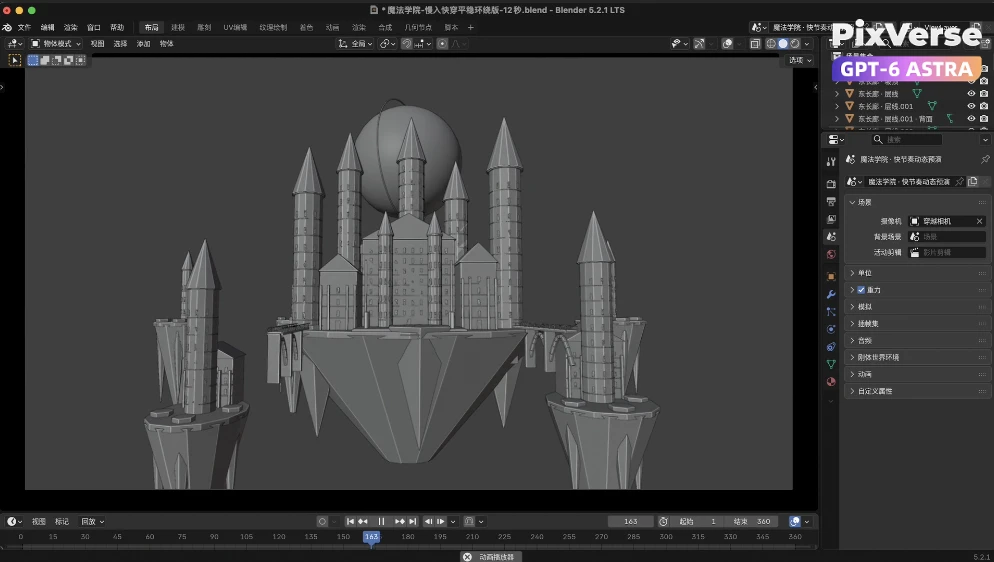Open the Physics properties tab icon
This screenshot has height=562, width=994.
[831, 329]
